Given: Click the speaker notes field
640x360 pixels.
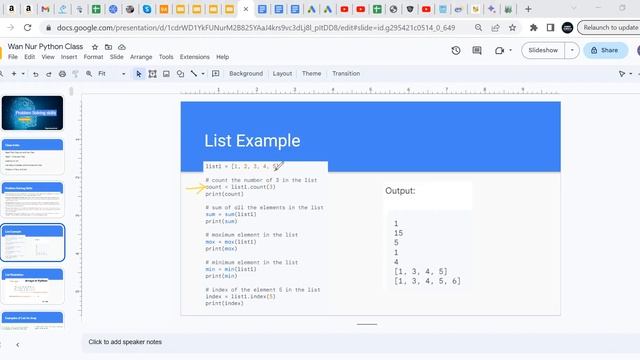Looking at the screenshot, I should (x=359, y=342).
